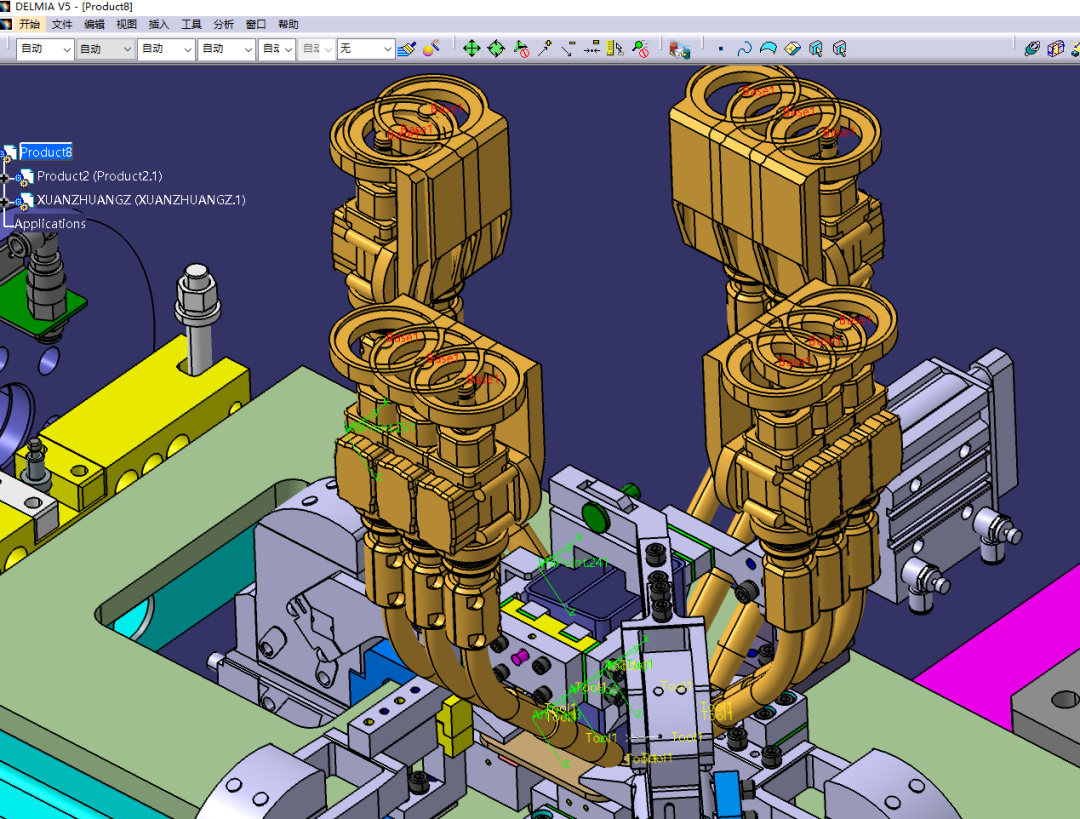
Task: Select Product2 (Product2.1) tree node
Action: click(x=99, y=176)
